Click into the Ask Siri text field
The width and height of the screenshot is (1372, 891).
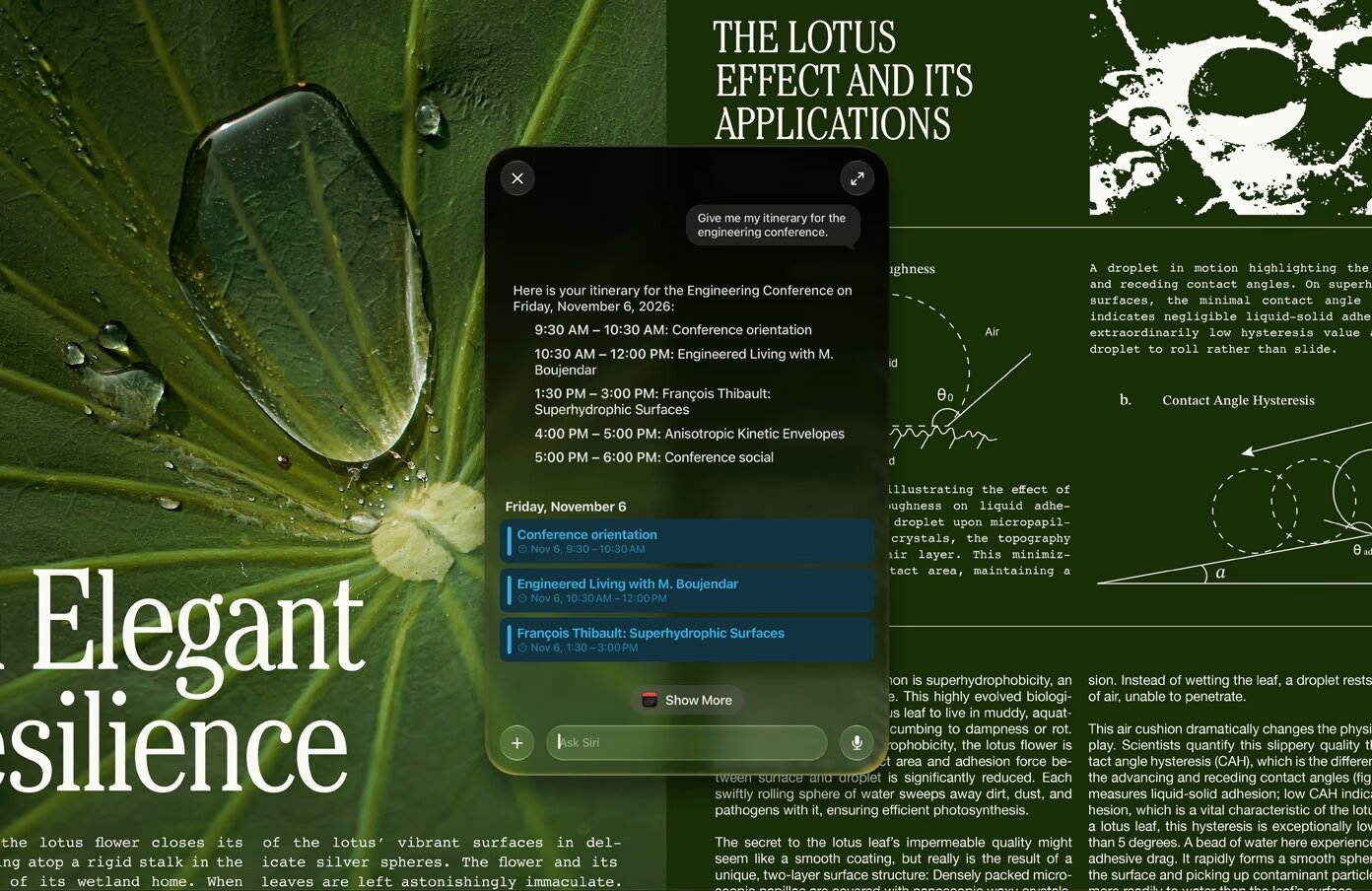point(687,743)
